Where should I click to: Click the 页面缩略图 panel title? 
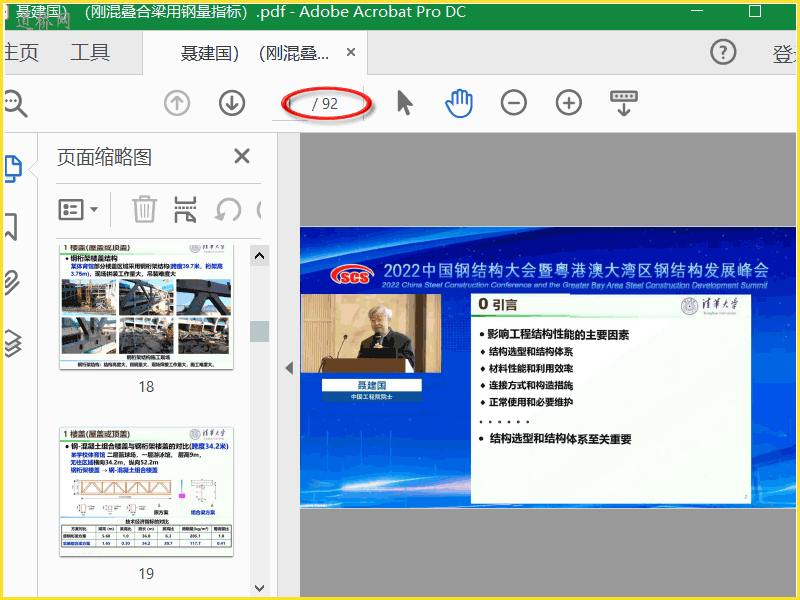[x=104, y=157]
